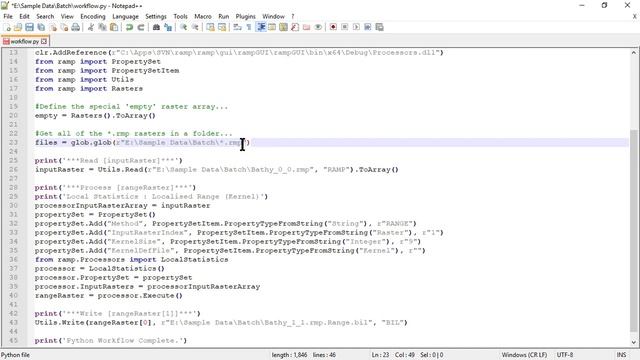The height and width of the screenshot is (360, 640).
Task: Open the Encoding menu
Action: coord(93,16)
